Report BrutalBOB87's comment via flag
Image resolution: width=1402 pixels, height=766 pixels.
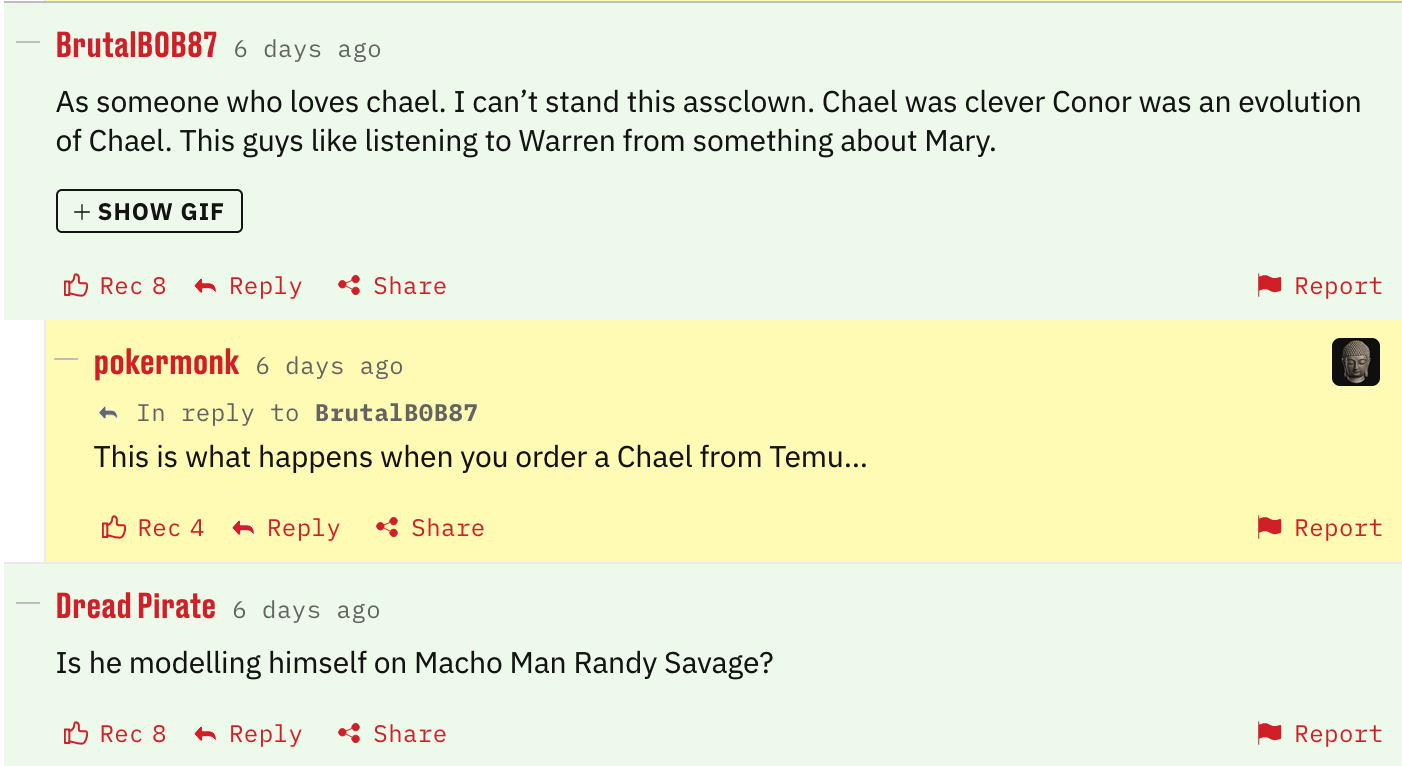tap(1319, 286)
